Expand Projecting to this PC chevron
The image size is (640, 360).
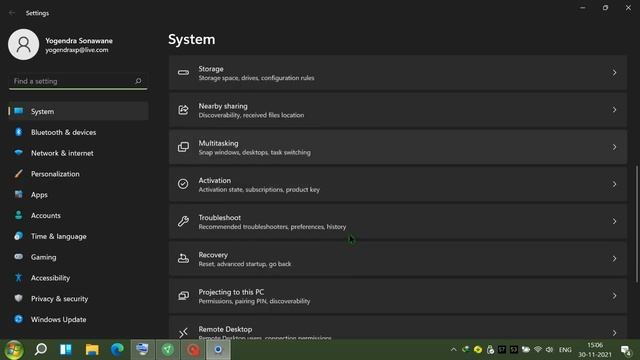[614, 296]
